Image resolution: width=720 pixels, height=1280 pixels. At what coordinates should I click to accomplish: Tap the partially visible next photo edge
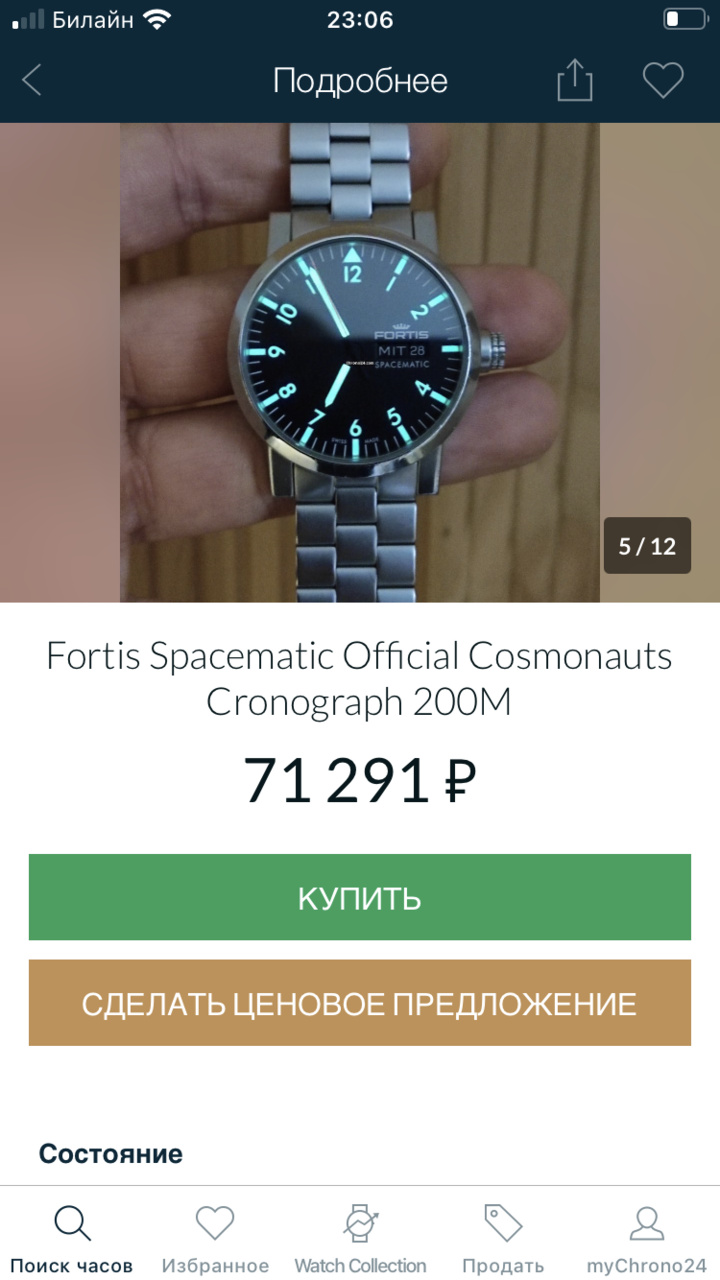660,362
